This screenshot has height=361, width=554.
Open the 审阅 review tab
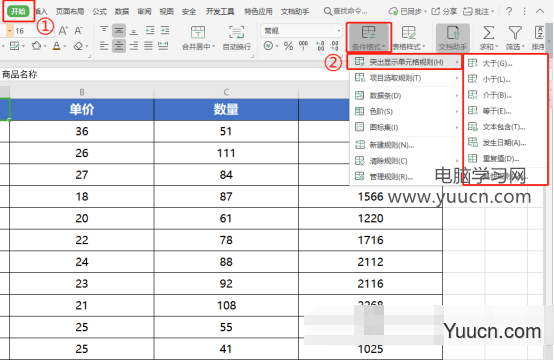pyautogui.click(x=144, y=12)
